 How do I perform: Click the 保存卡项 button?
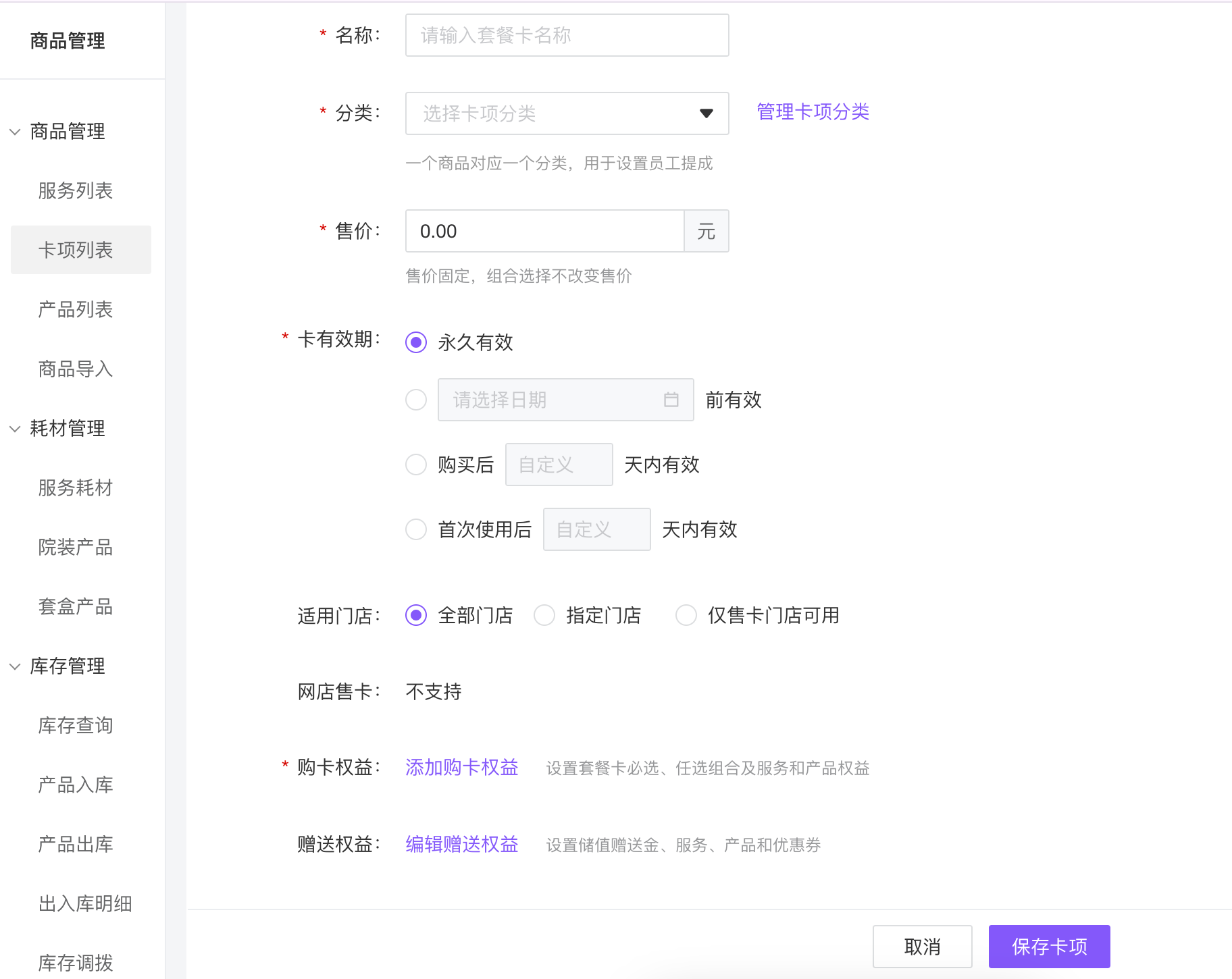pos(1049,947)
